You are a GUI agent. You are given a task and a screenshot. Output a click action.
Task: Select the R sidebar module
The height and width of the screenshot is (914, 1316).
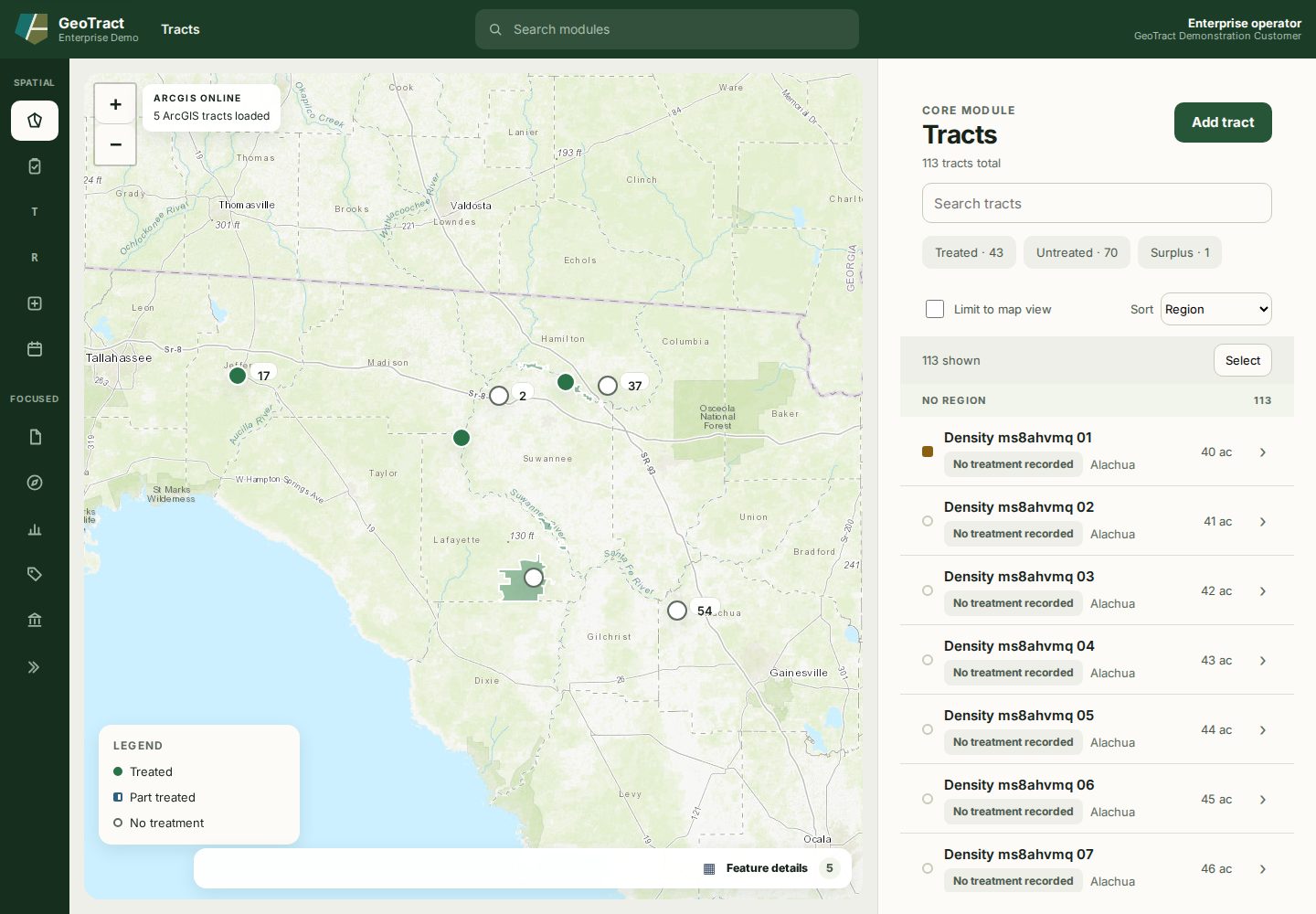pyautogui.click(x=35, y=258)
